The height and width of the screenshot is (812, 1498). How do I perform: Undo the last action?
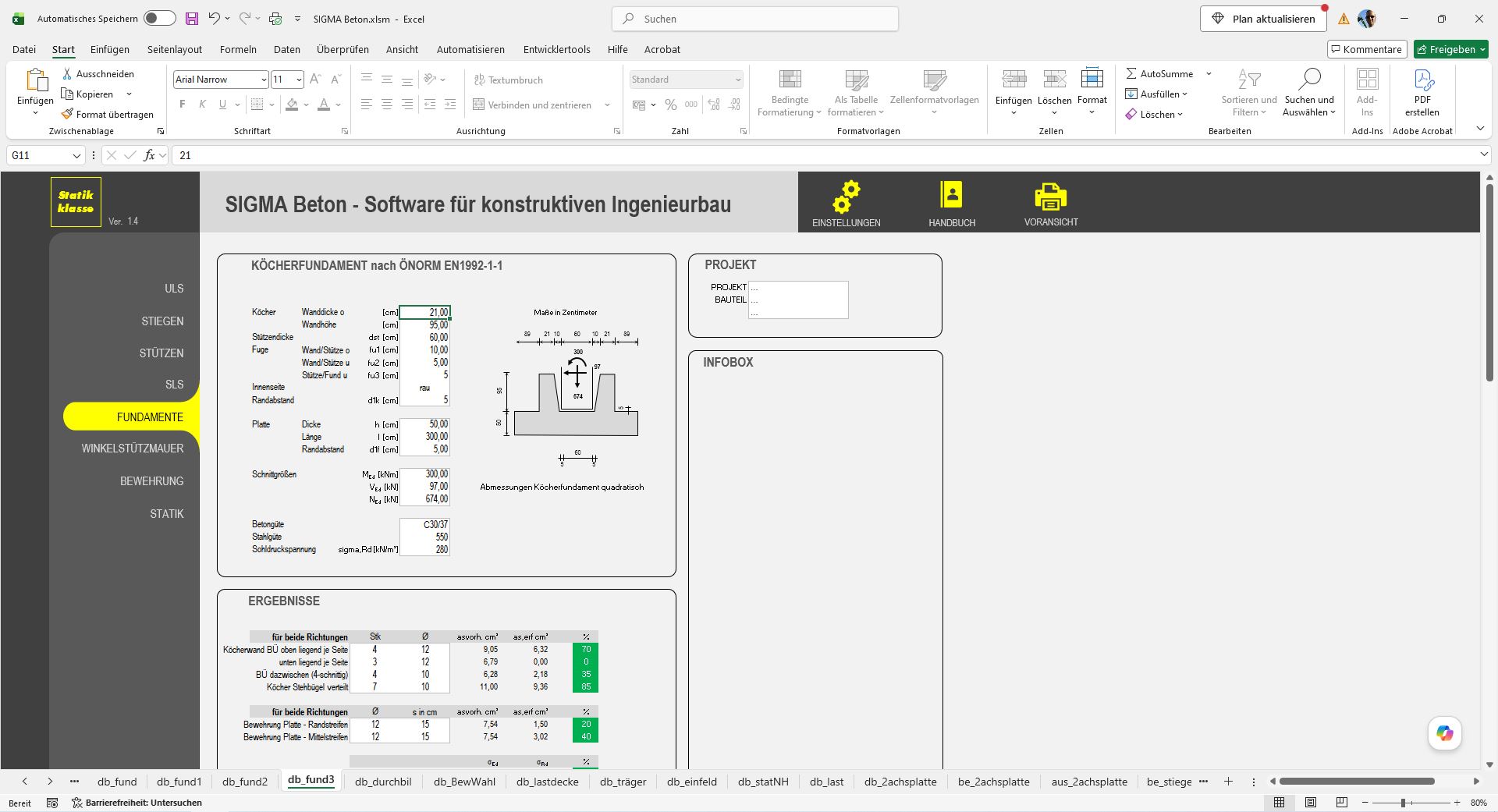point(214,19)
